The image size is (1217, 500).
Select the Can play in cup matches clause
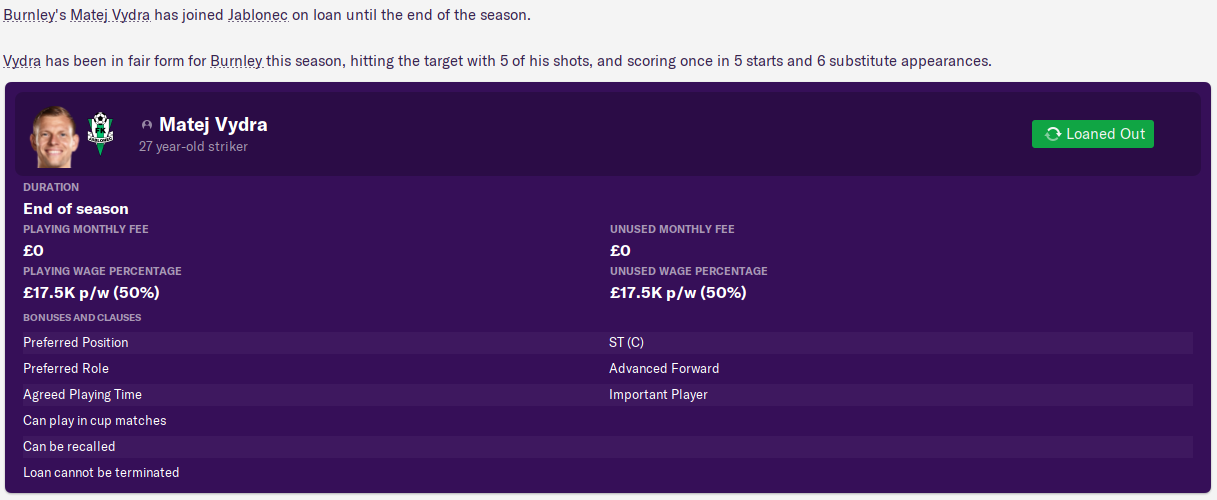[95, 421]
